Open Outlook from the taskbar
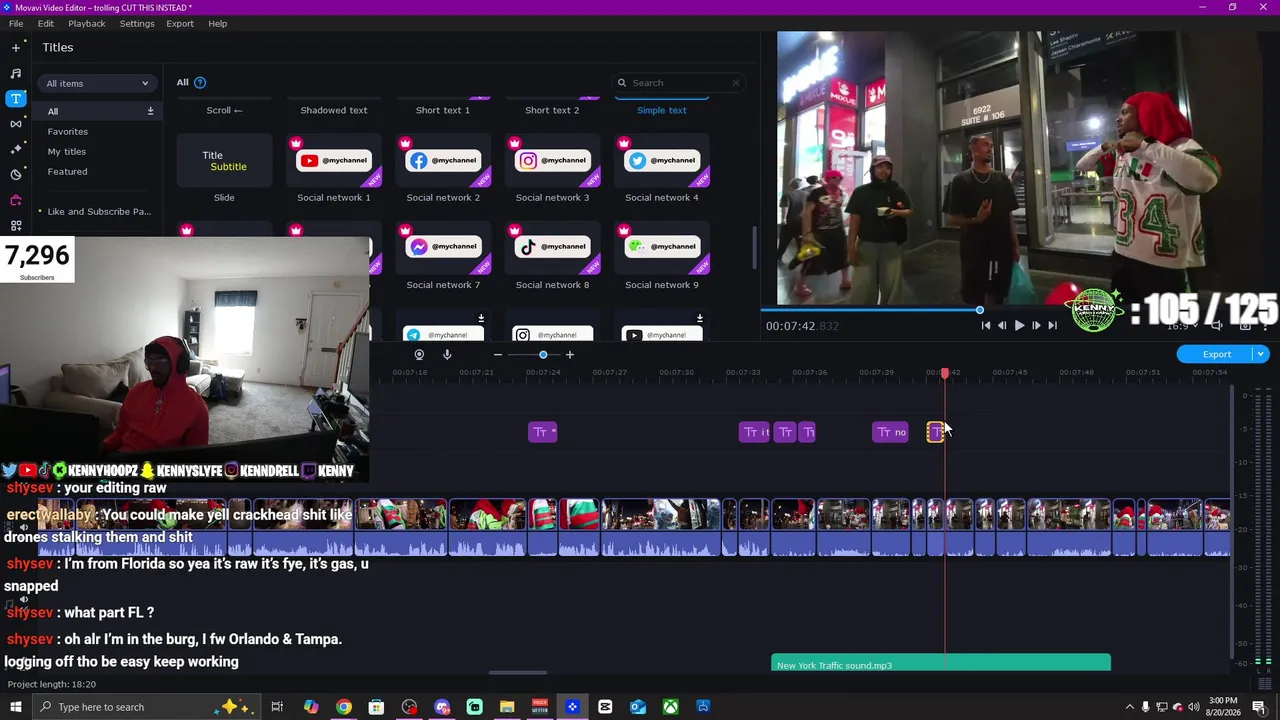Image resolution: width=1280 pixels, height=720 pixels. tap(638, 707)
